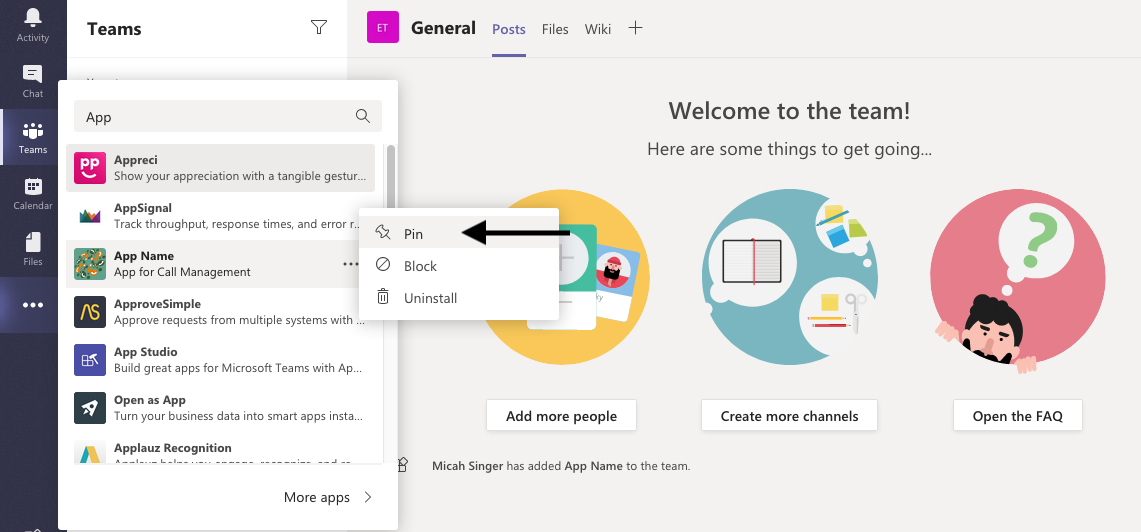Click the More apps ellipsis in sidebar
Screen dimensions: 1141x532
click(x=33, y=305)
